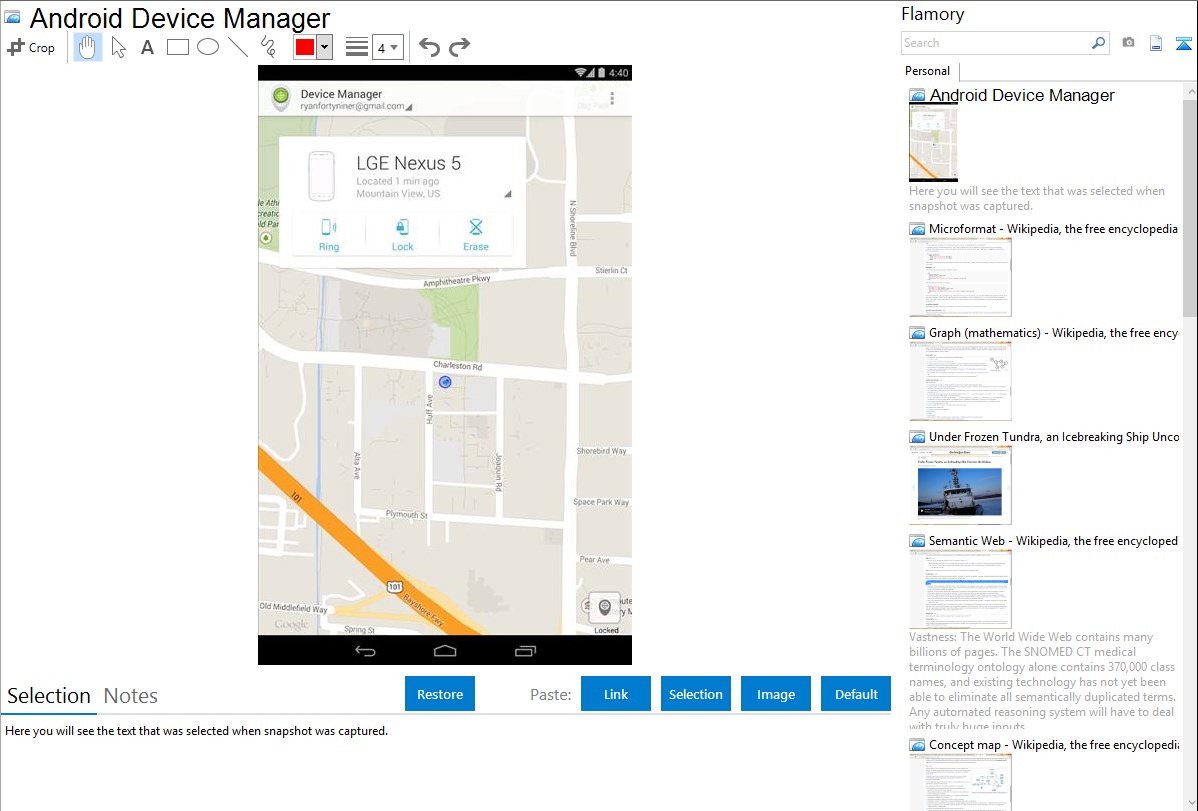Click the Semantic Web snapshot thumbnail
The height and width of the screenshot is (811, 1198).
tap(960, 589)
